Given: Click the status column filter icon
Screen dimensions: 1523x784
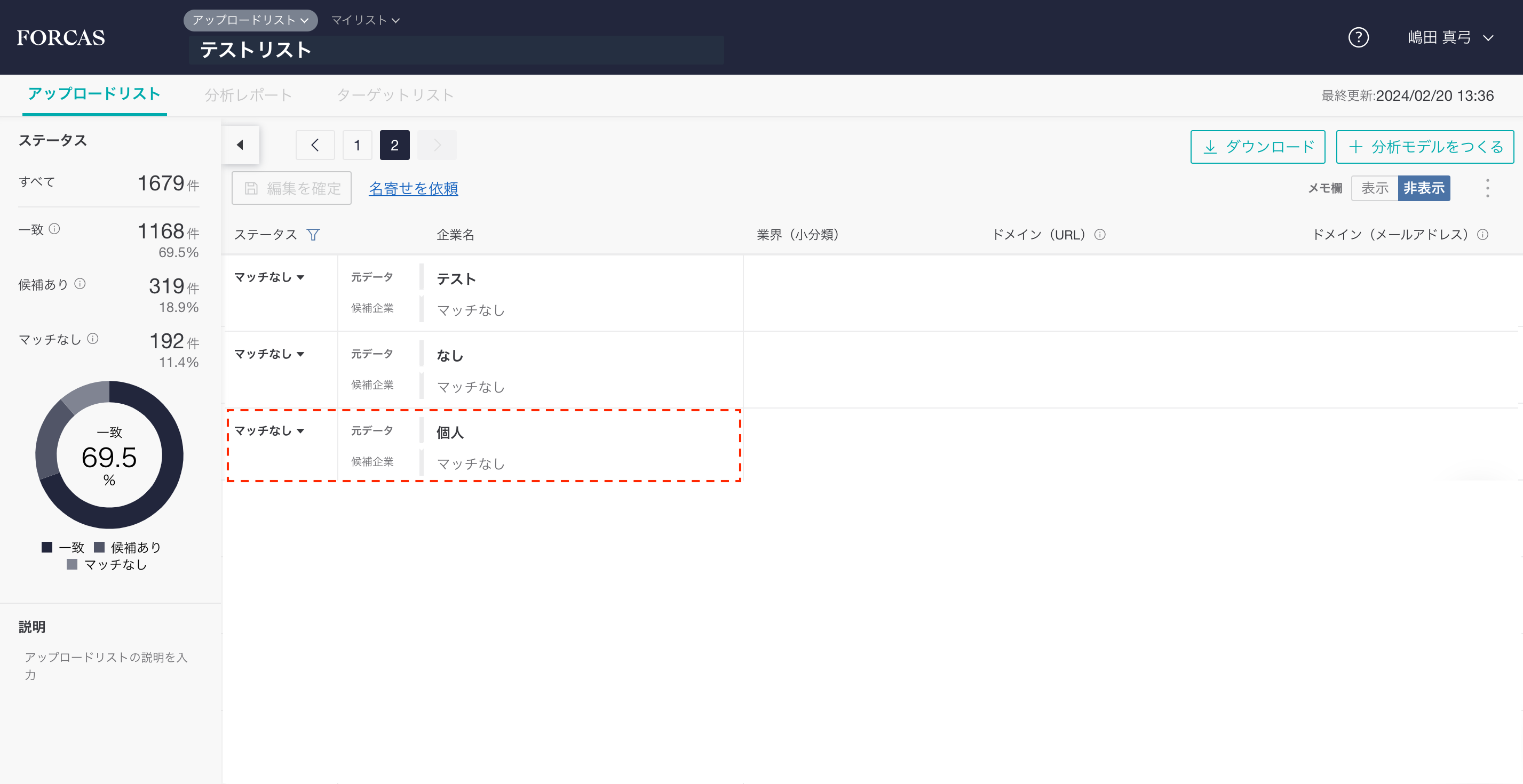Looking at the screenshot, I should coord(313,235).
